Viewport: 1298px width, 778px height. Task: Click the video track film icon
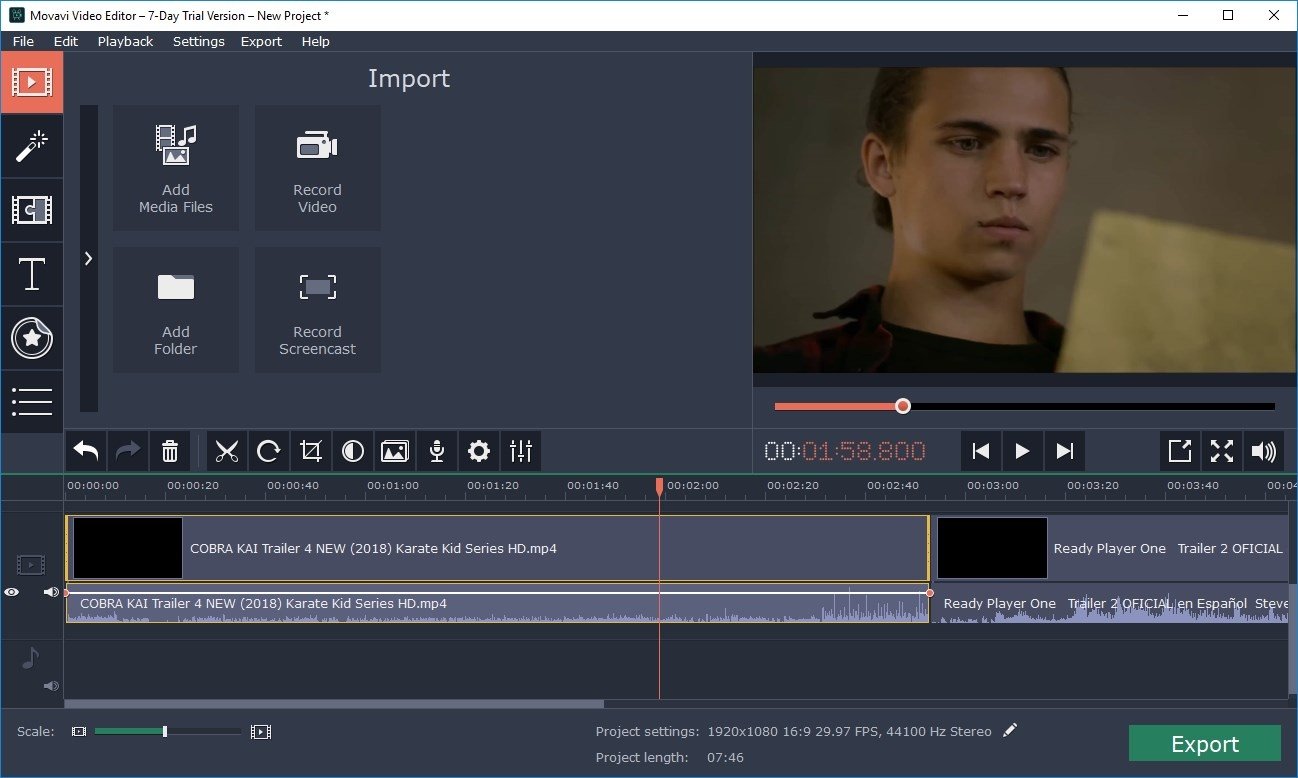(31, 565)
